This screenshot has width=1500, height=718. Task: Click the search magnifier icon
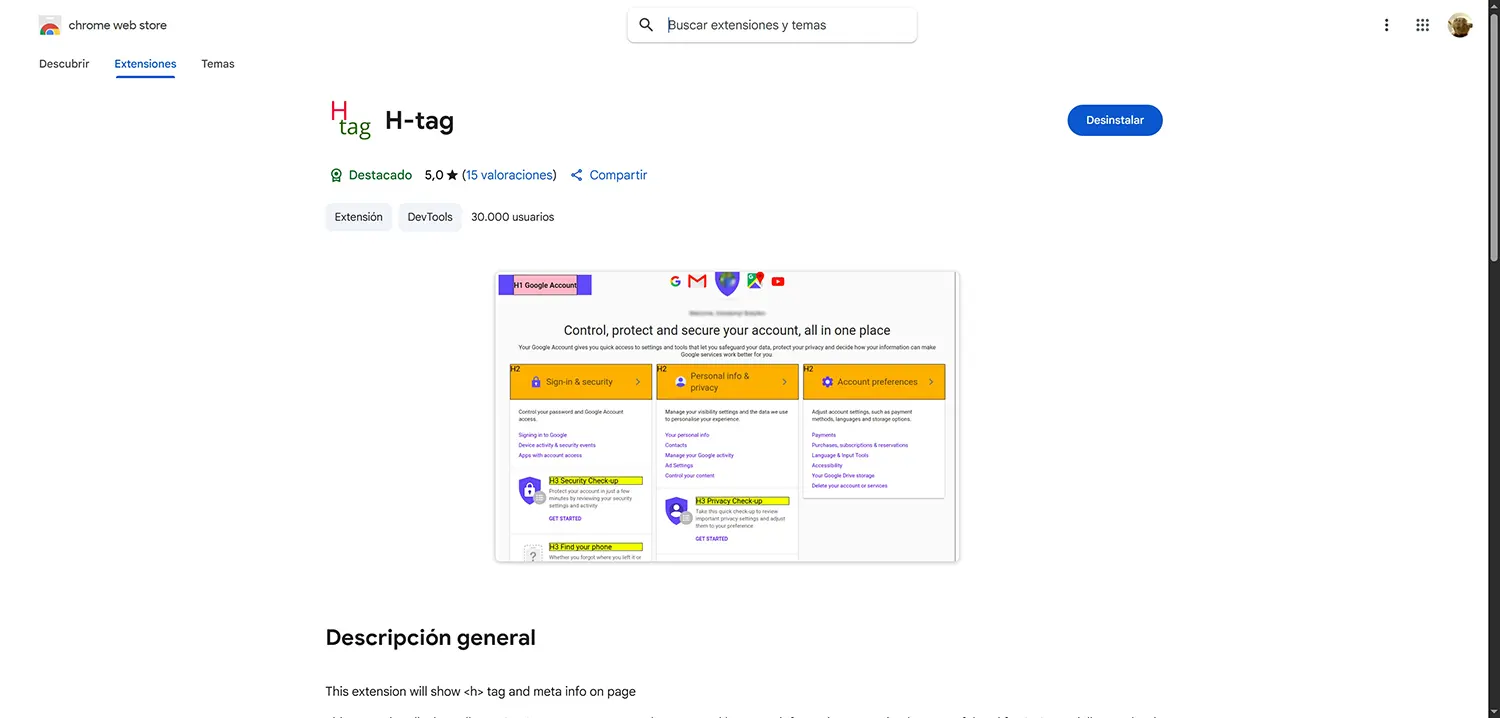click(x=646, y=24)
